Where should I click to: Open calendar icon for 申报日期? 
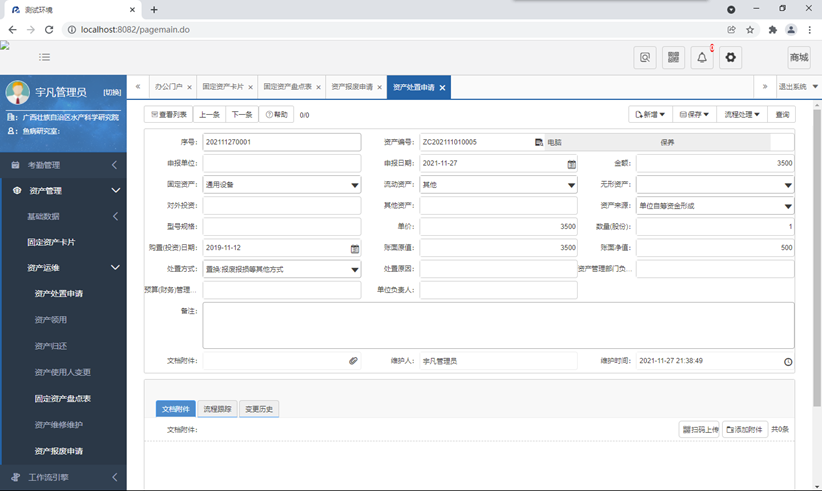click(x=571, y=164)
